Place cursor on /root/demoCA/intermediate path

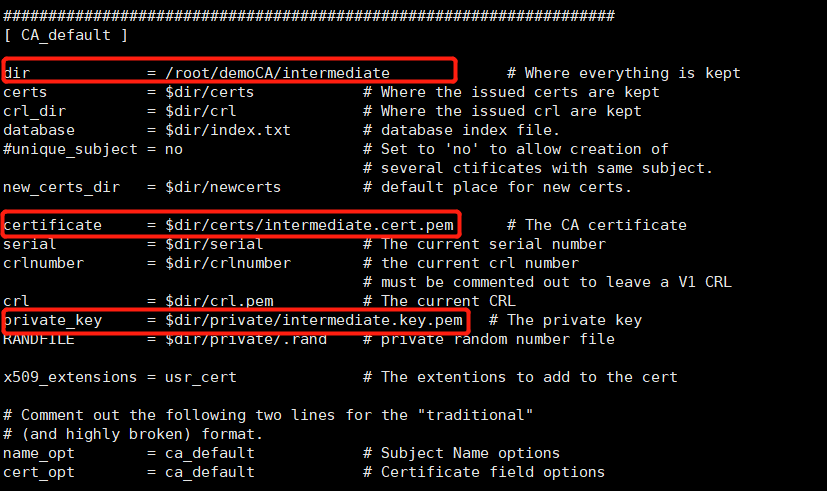pyautogui.click(x=277, y=73)
